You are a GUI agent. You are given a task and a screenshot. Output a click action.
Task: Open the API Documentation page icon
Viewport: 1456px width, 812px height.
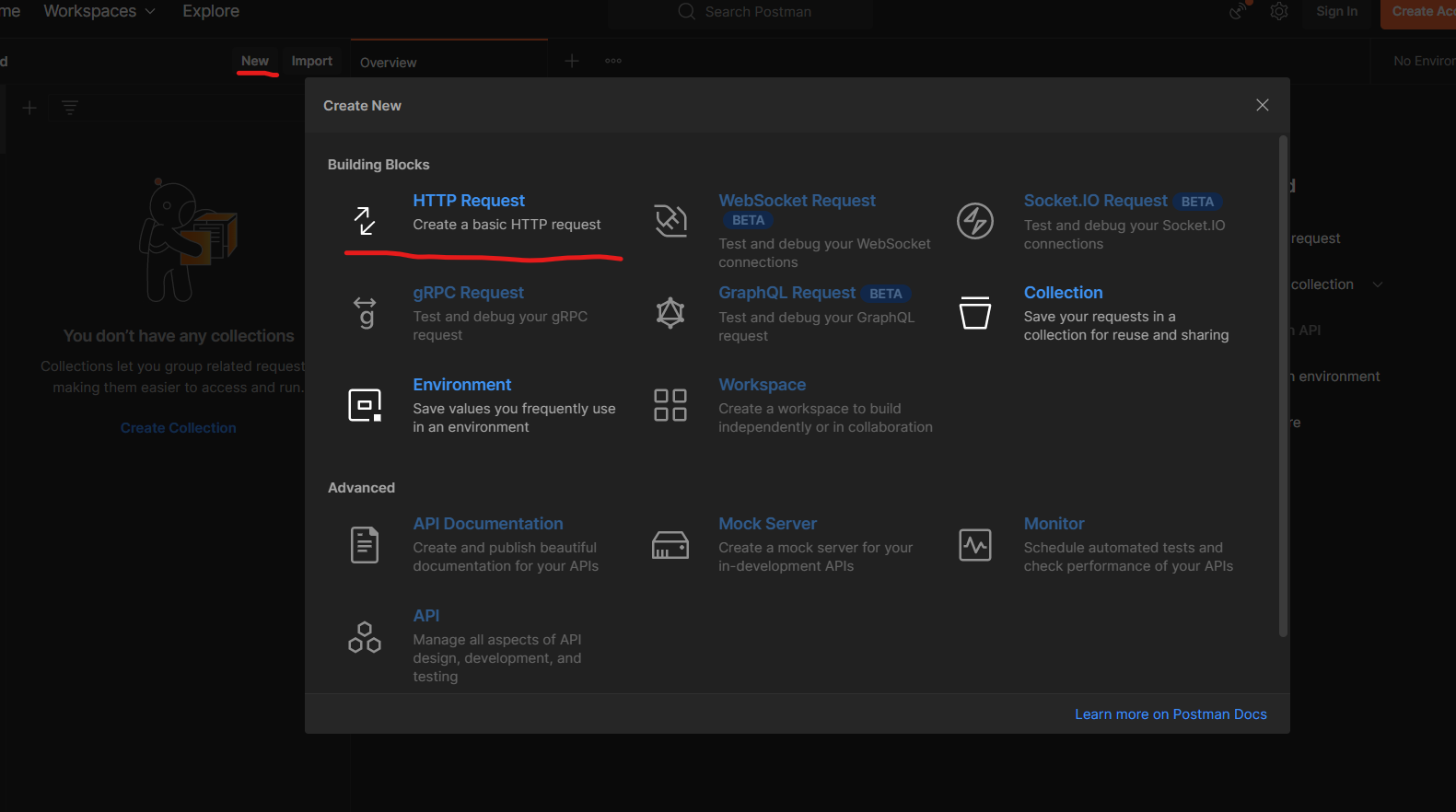[365, 544]
